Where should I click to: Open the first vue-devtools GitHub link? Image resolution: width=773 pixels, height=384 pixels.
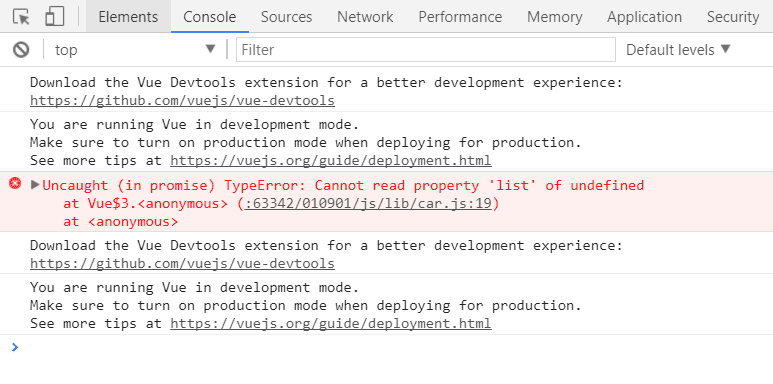(182, 101)
